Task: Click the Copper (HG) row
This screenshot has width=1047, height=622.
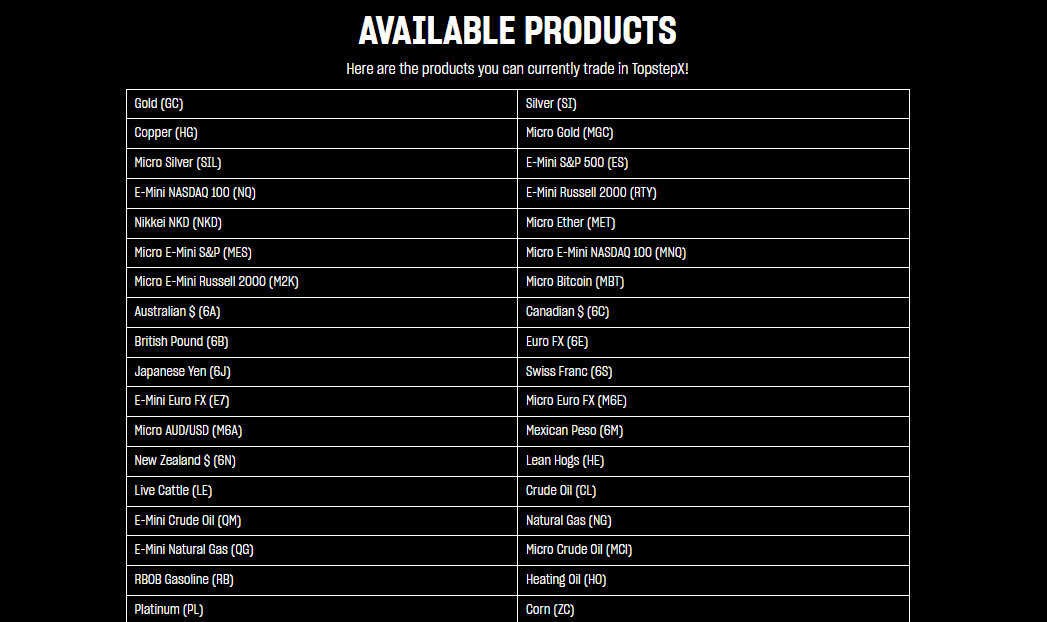Action: click(161, 133)
